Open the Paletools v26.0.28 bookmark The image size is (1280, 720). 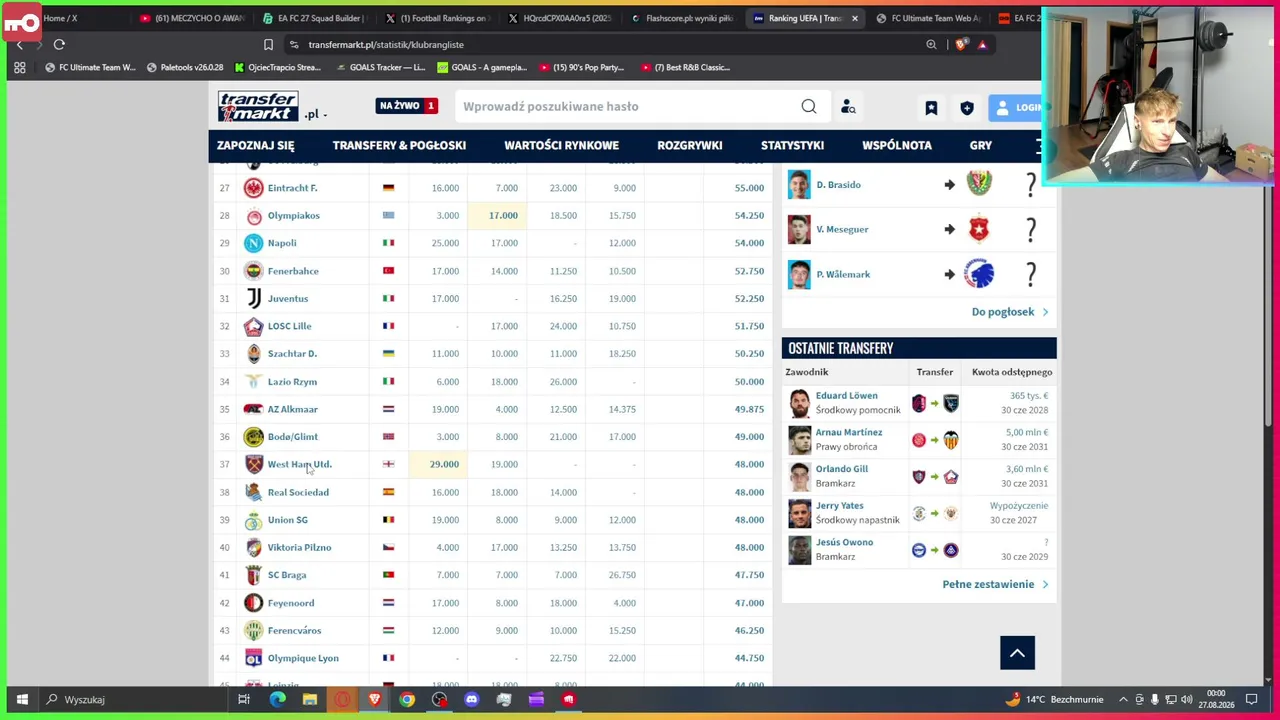coord(185,68)
